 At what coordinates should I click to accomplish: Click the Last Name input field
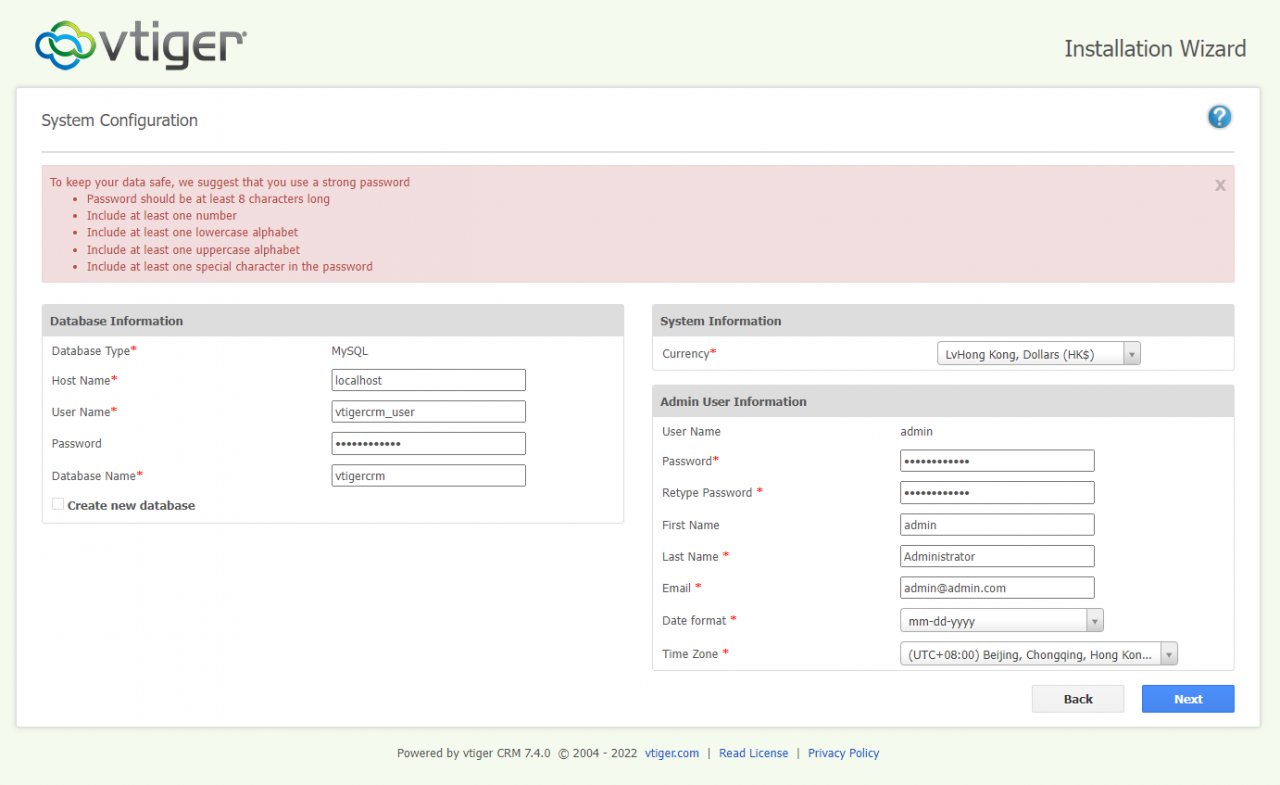click(x=997, y=556)
